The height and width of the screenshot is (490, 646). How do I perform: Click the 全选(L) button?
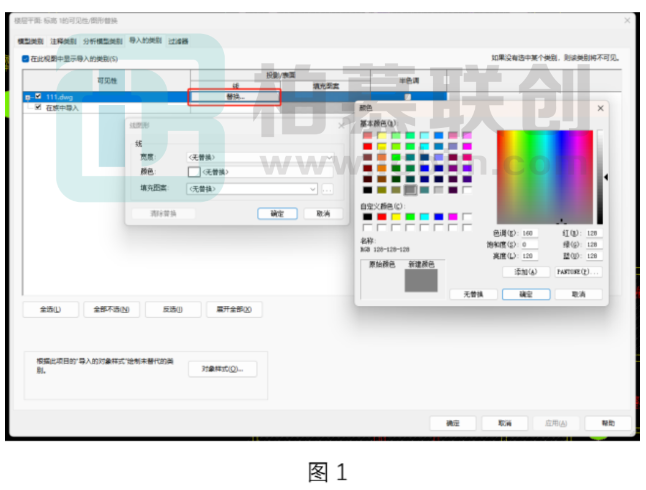coord(50,309)
